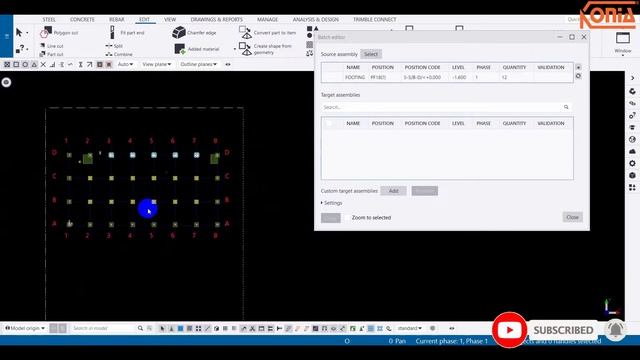Click Select button for source assembly
The width and height of the screenshot is (640, 360).
click(371, 54)
